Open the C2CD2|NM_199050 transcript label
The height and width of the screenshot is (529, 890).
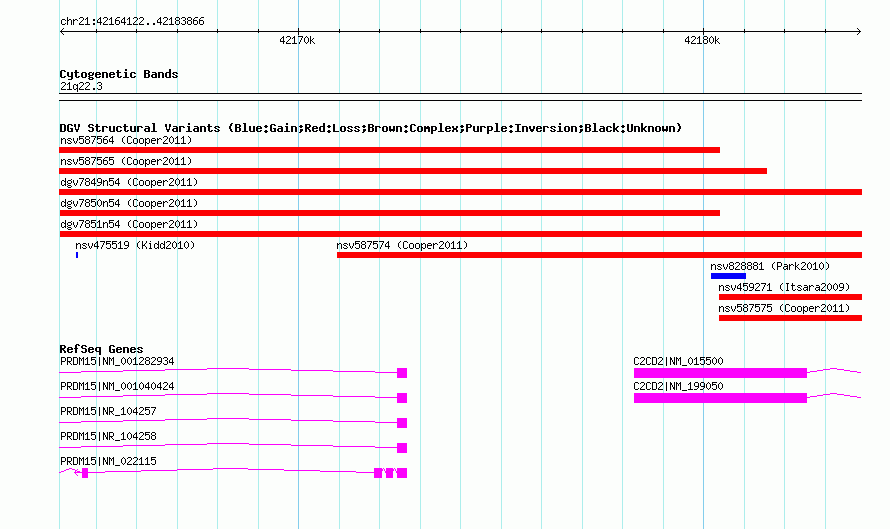pos(678,386)
